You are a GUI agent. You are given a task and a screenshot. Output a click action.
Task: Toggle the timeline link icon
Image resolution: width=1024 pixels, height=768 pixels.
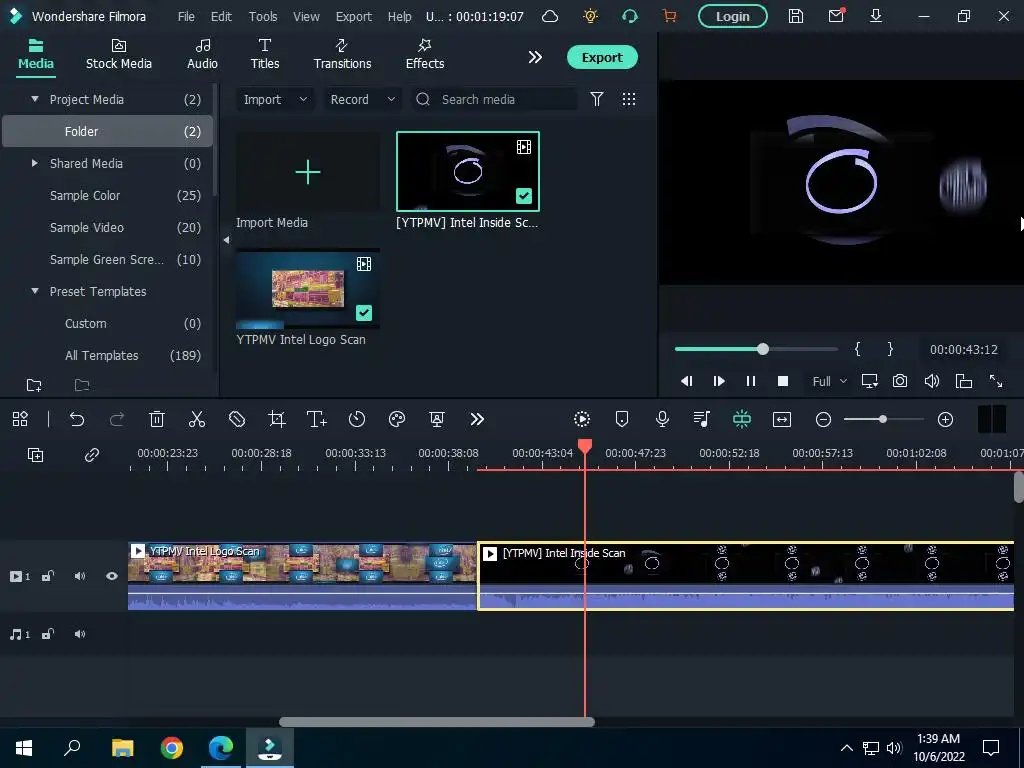[91, 455]
